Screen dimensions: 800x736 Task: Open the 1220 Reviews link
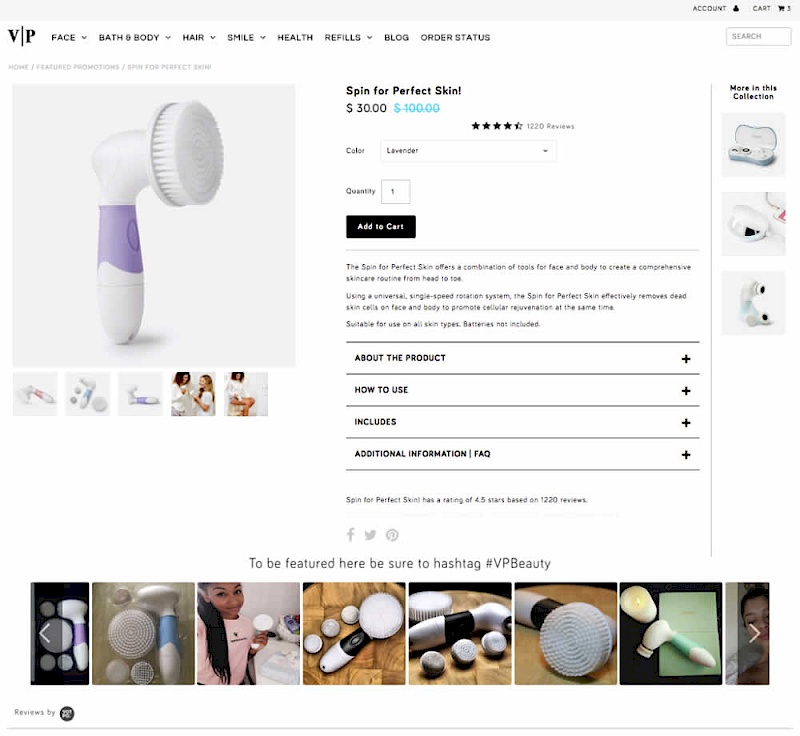(551, 126)
